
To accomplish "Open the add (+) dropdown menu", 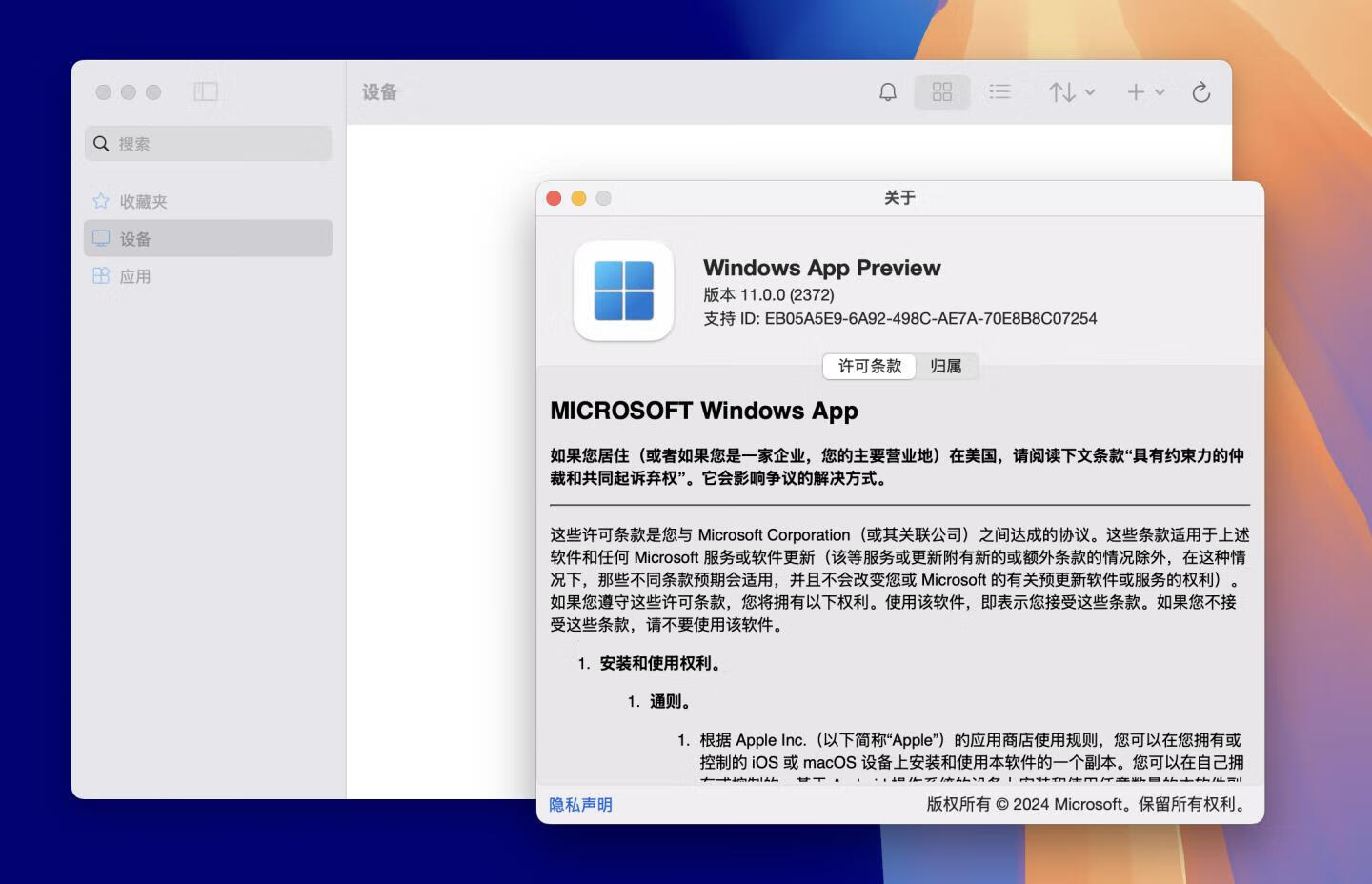I will [x=1146, y=91].
